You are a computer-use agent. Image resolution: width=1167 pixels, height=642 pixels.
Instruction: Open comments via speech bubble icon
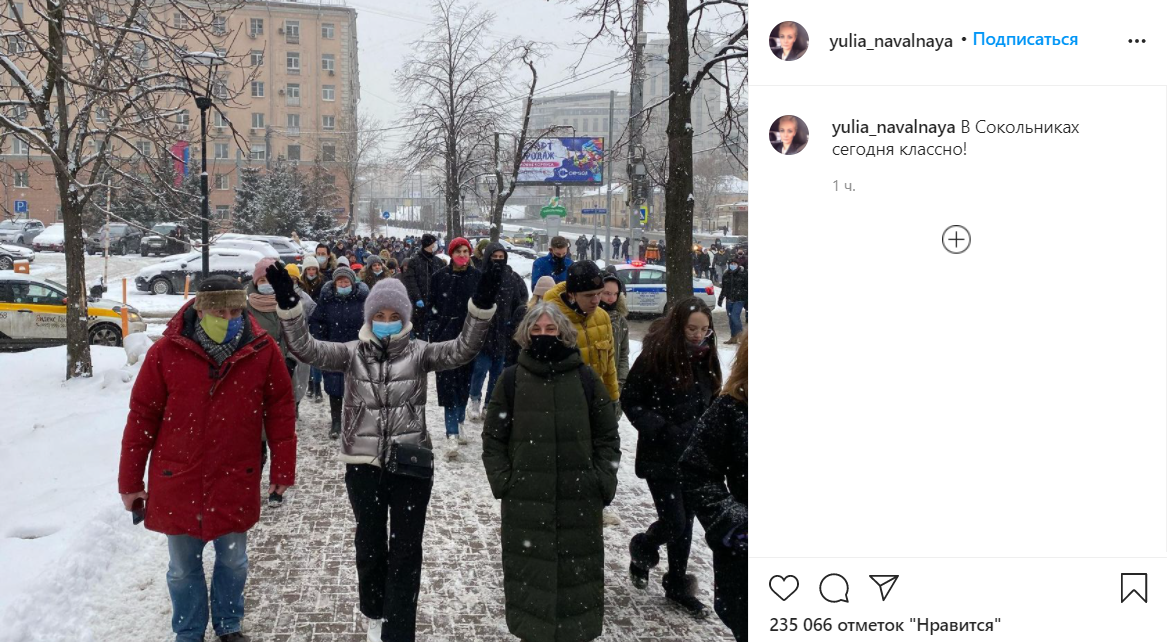tap(834, 588)
